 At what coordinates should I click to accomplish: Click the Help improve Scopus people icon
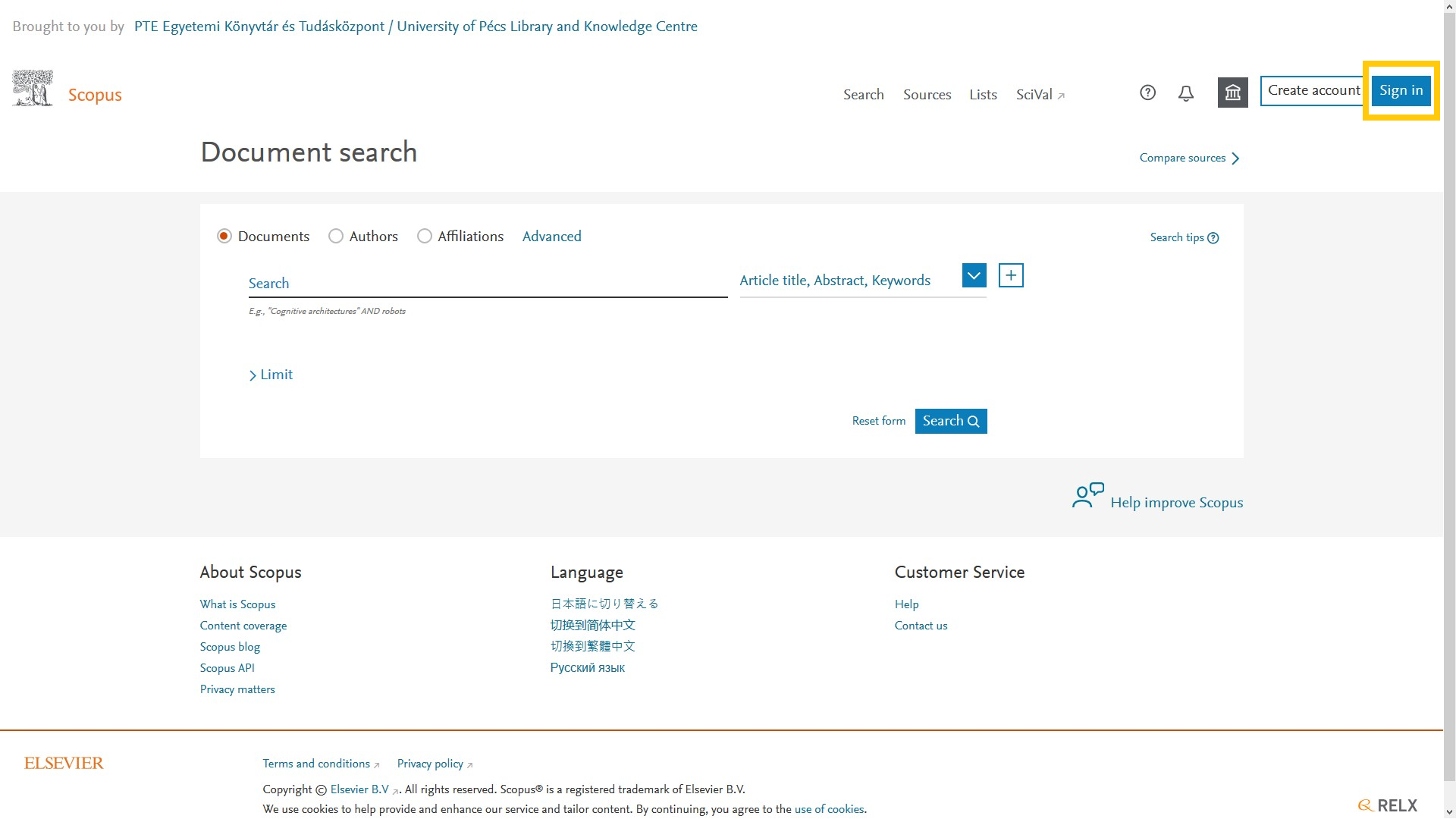click(1088, 495)
